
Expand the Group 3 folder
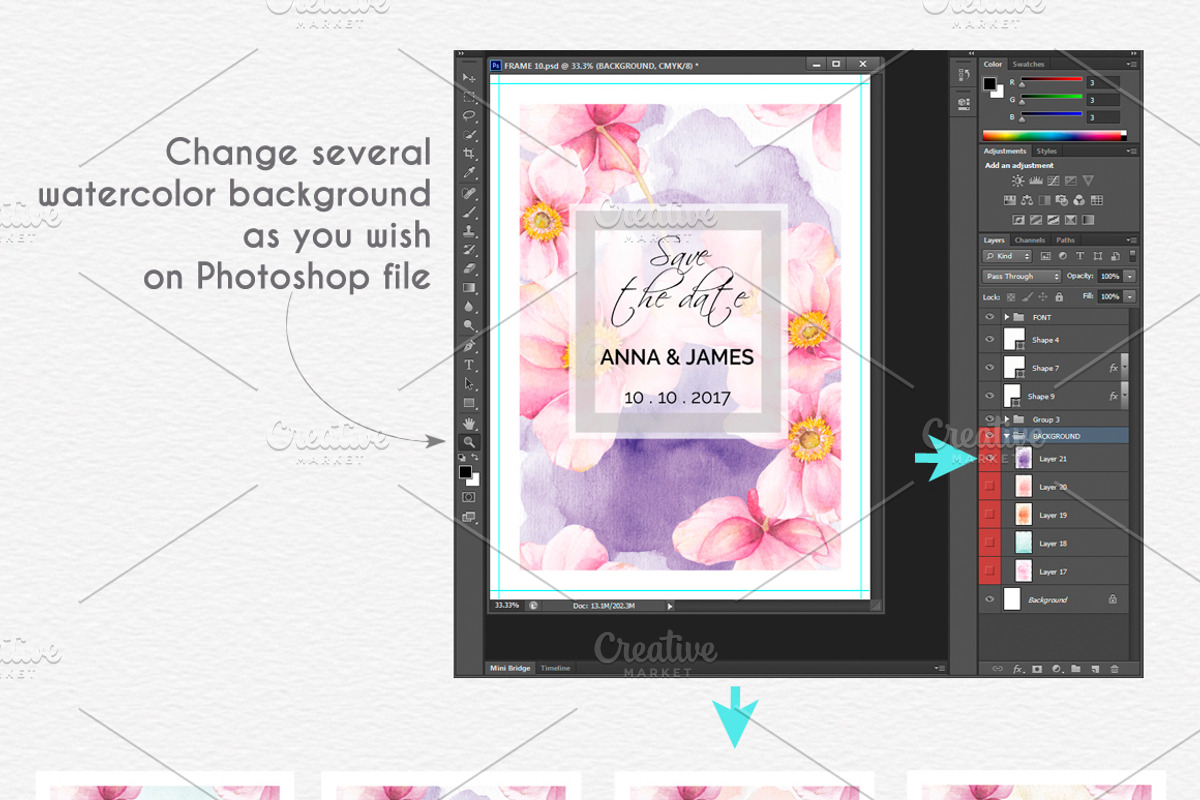click(1007, 419)
